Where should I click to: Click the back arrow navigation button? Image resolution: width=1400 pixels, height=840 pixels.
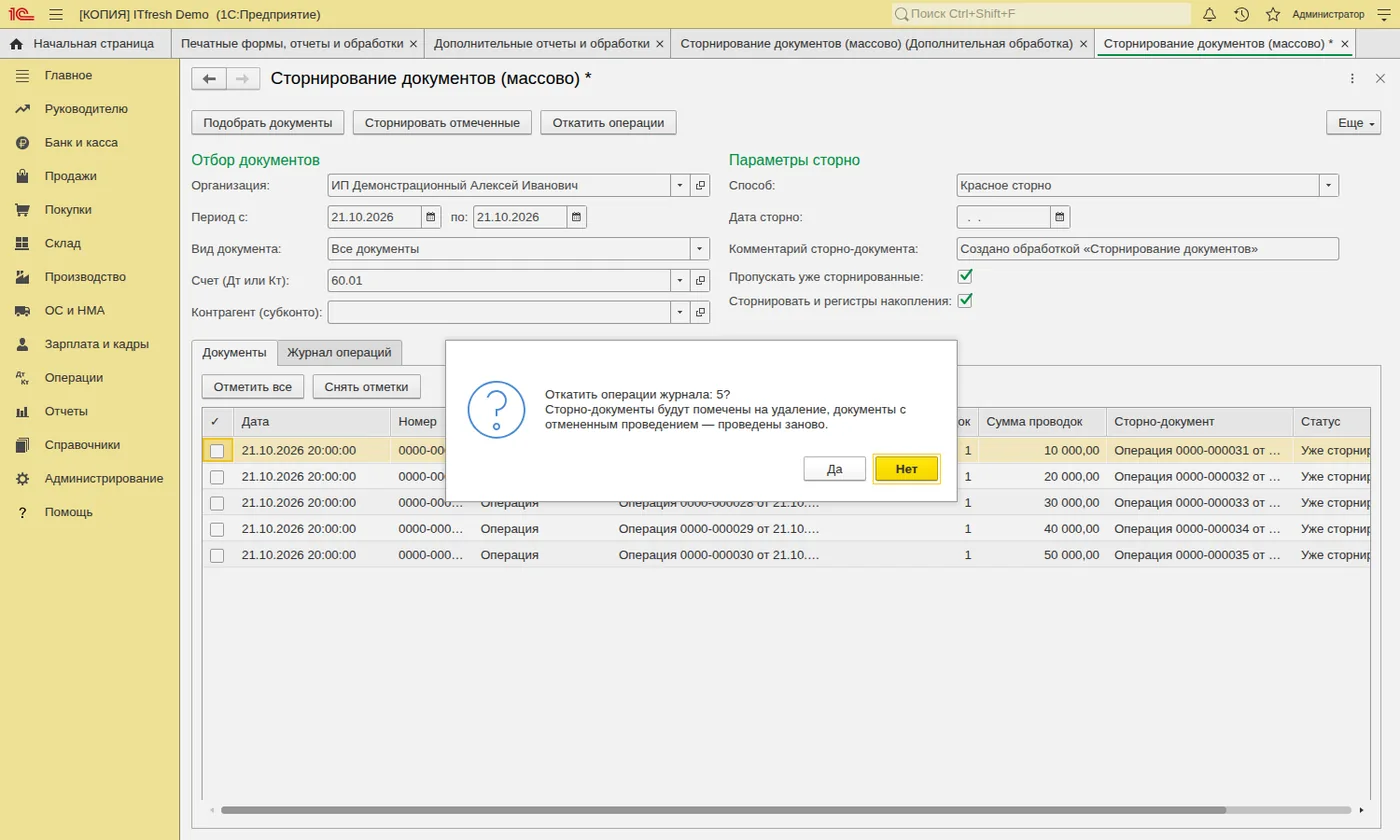tap(209, 79)
